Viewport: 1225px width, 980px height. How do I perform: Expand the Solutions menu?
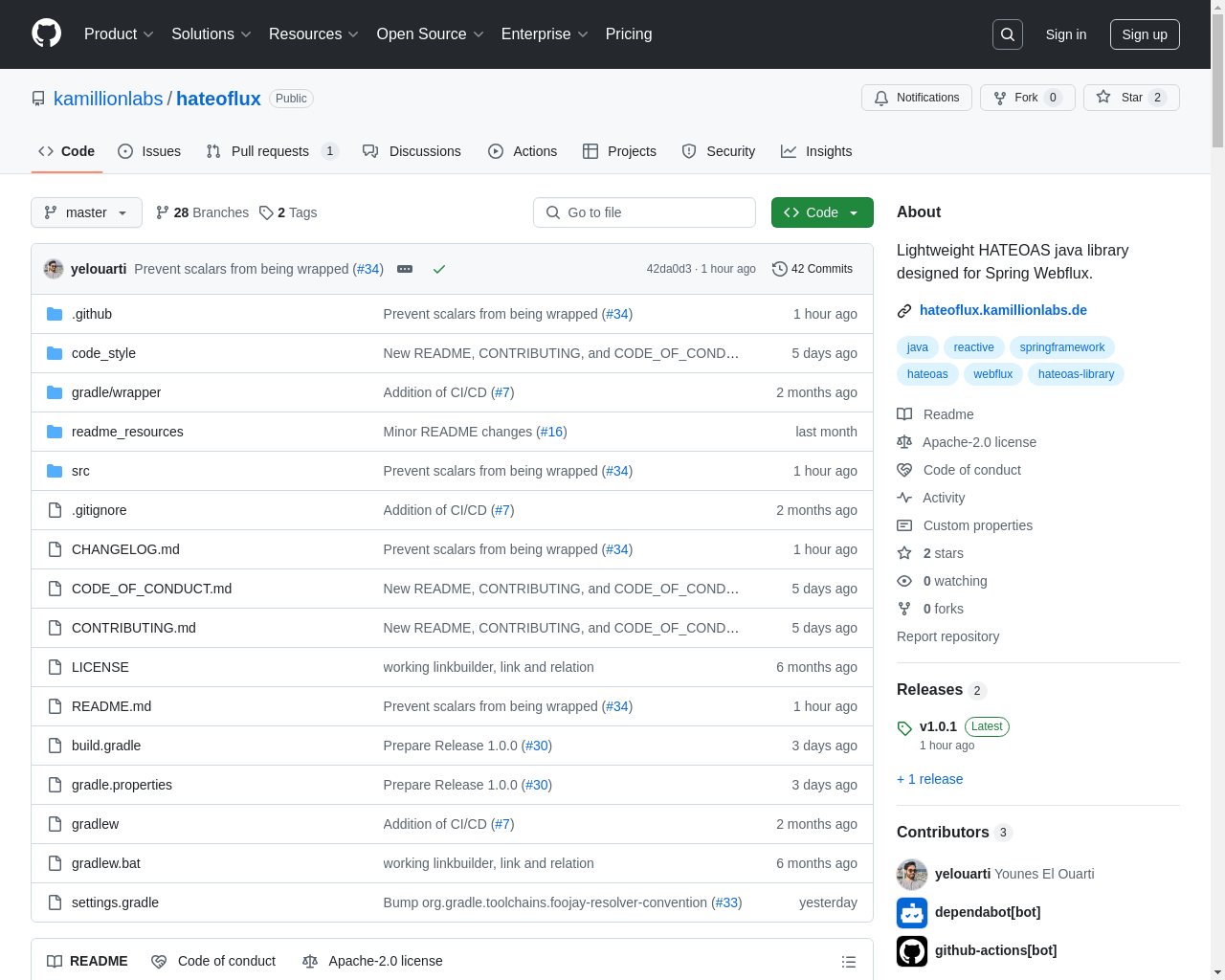212,34
